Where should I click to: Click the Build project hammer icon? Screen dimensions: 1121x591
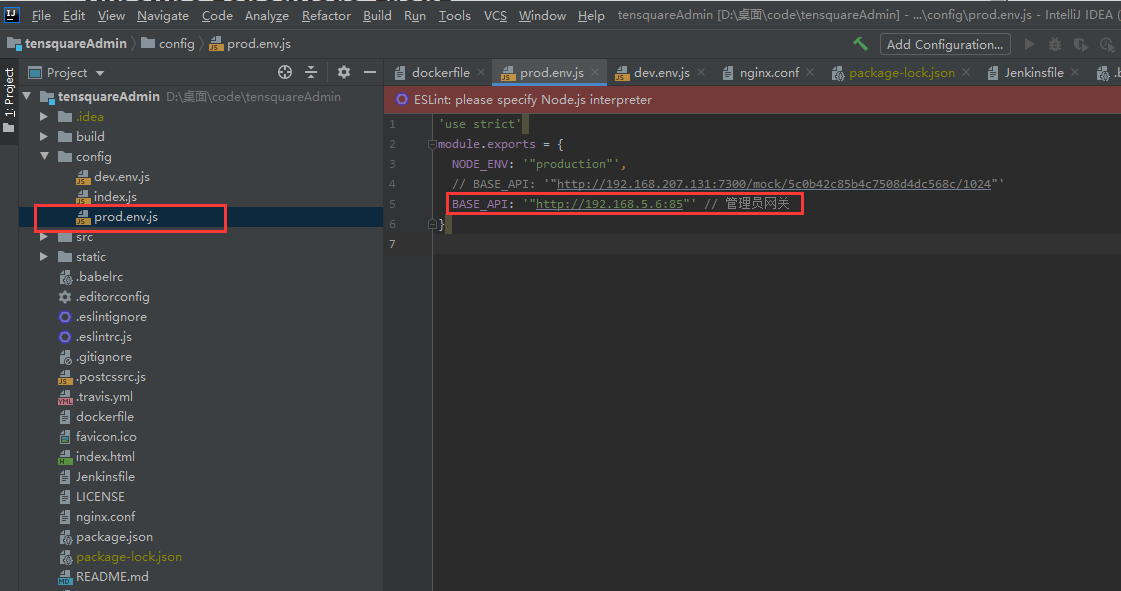[x=860, y=44]
